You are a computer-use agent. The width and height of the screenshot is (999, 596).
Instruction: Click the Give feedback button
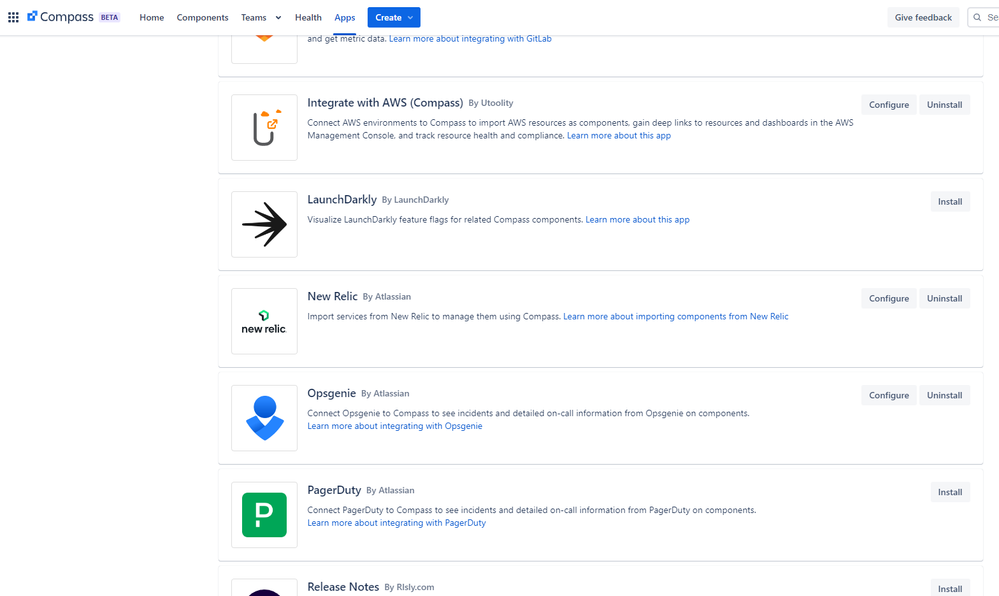[922, 16]
